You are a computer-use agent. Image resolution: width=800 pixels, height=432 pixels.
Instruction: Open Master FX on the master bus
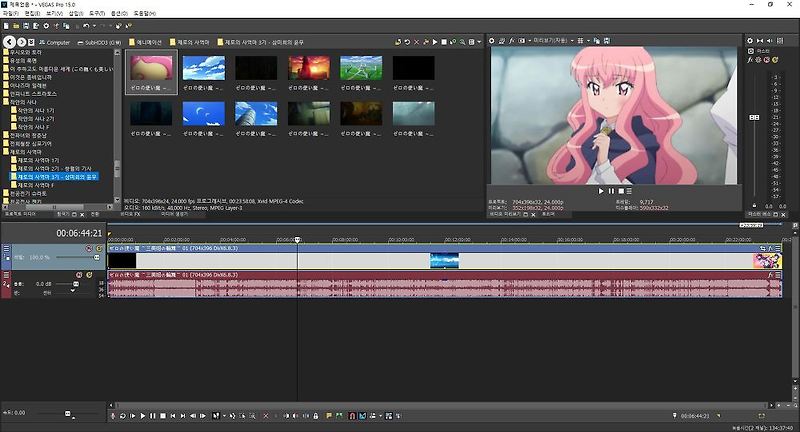coord(751,60)
